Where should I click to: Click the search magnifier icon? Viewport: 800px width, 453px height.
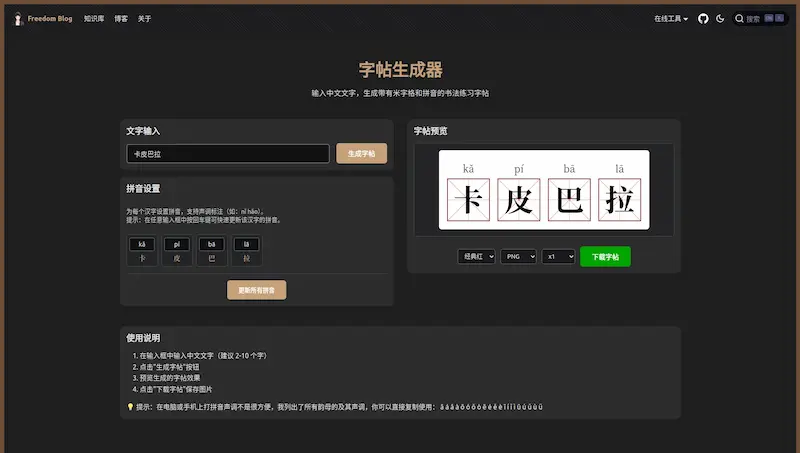pyautogui.click(x=739, y=19)
